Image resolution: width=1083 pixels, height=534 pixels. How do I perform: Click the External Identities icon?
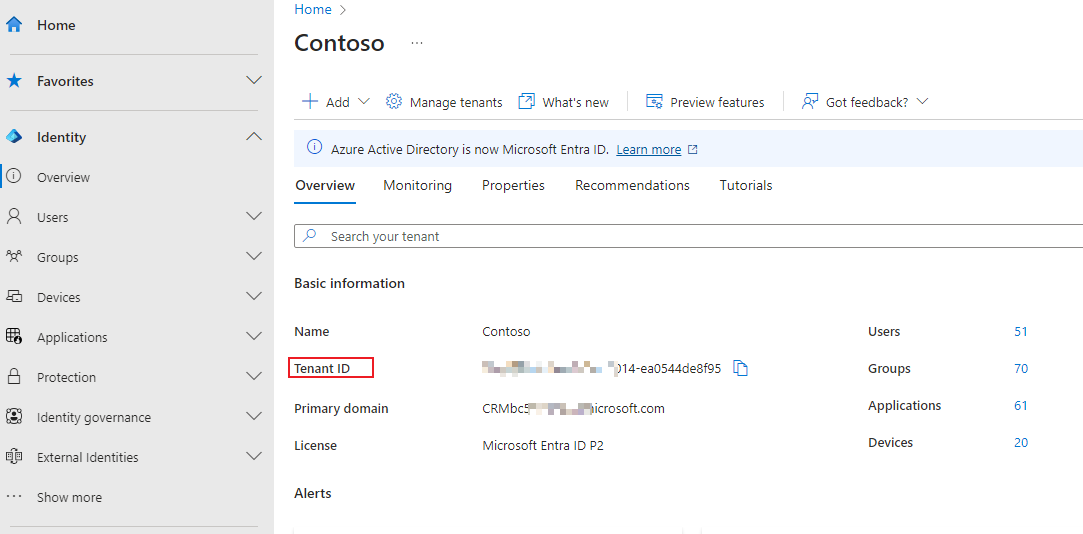click(x=14, y=457)
